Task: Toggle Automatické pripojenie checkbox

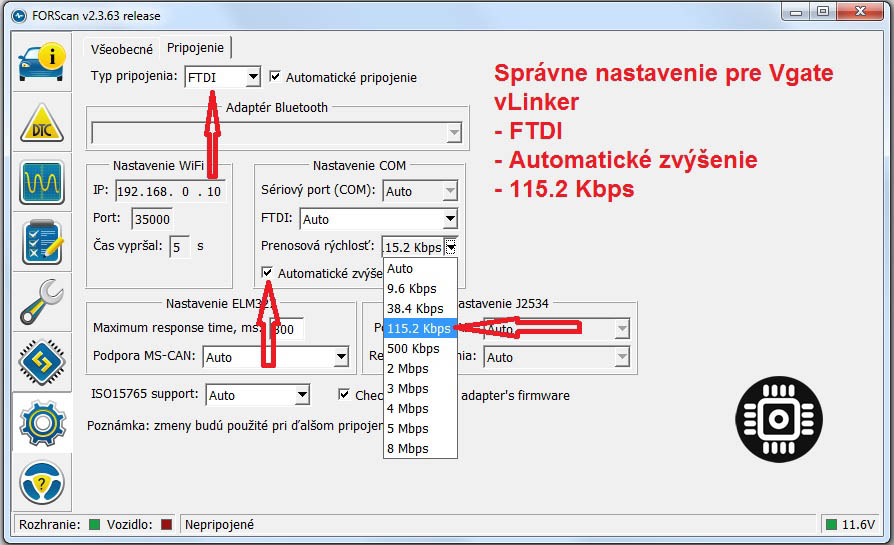Action: coord(275,76)
